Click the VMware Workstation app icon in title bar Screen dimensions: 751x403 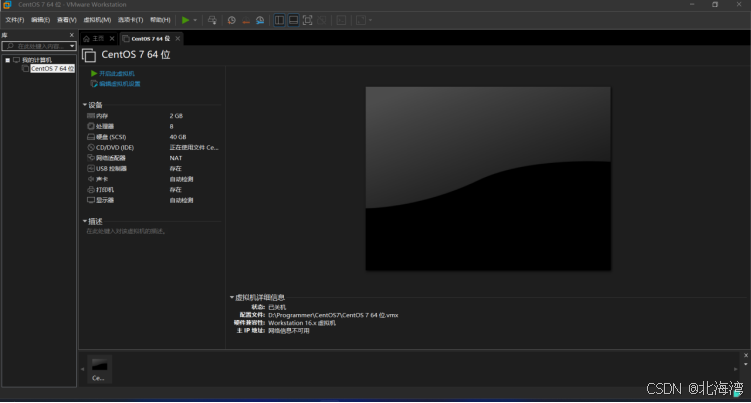(x=7, y=5)
